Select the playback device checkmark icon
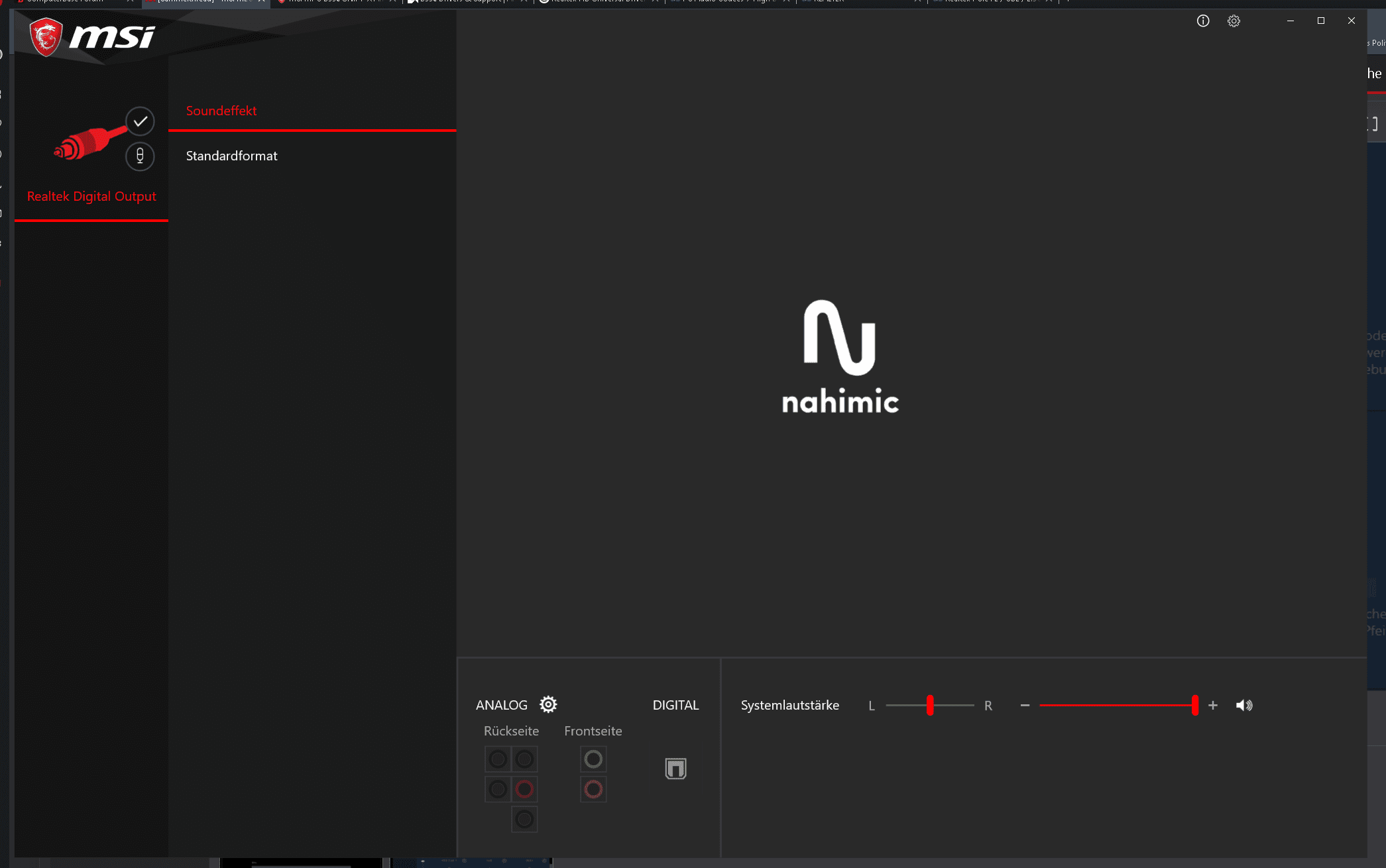This screenshot has height=868, width=1386. coord(140,121)
